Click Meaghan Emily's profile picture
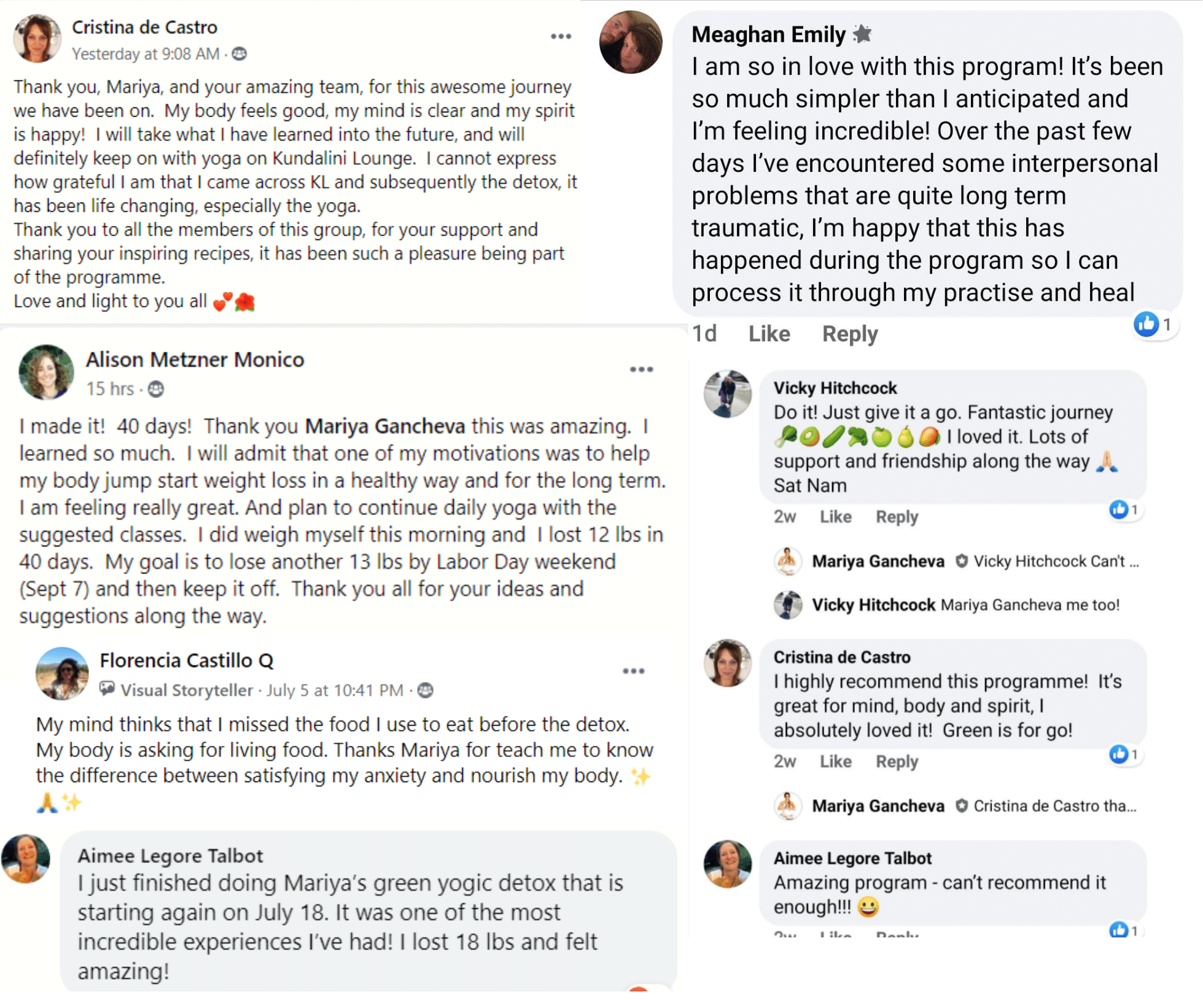Image resolution: width=1203 pixels, height=1008 pixels. point(631,42)
